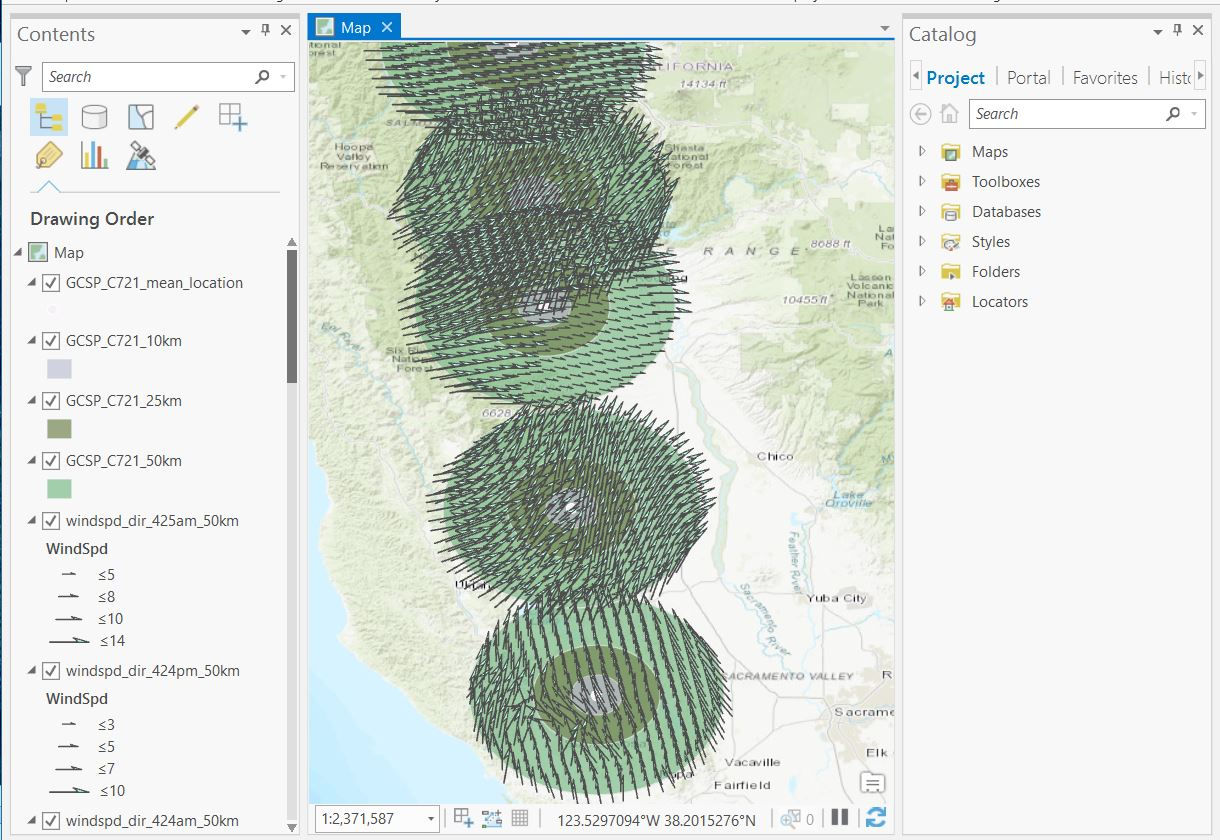The height and width of the screenshot is (840, 1220).
Task: Select List By Charts icon
Action: 95,156
